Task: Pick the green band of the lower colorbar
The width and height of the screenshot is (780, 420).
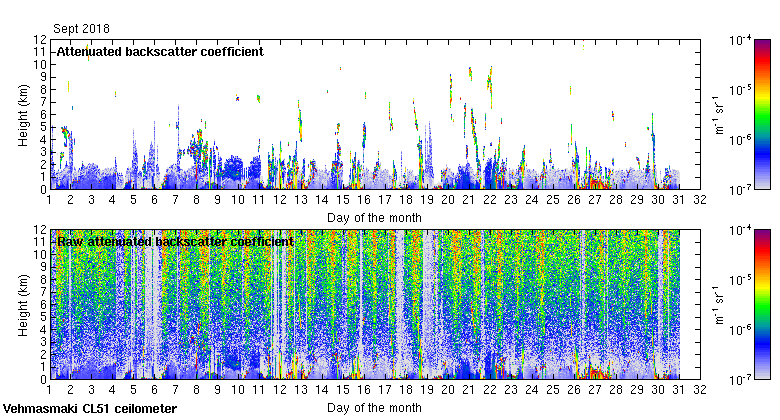Action: [762, 305]
